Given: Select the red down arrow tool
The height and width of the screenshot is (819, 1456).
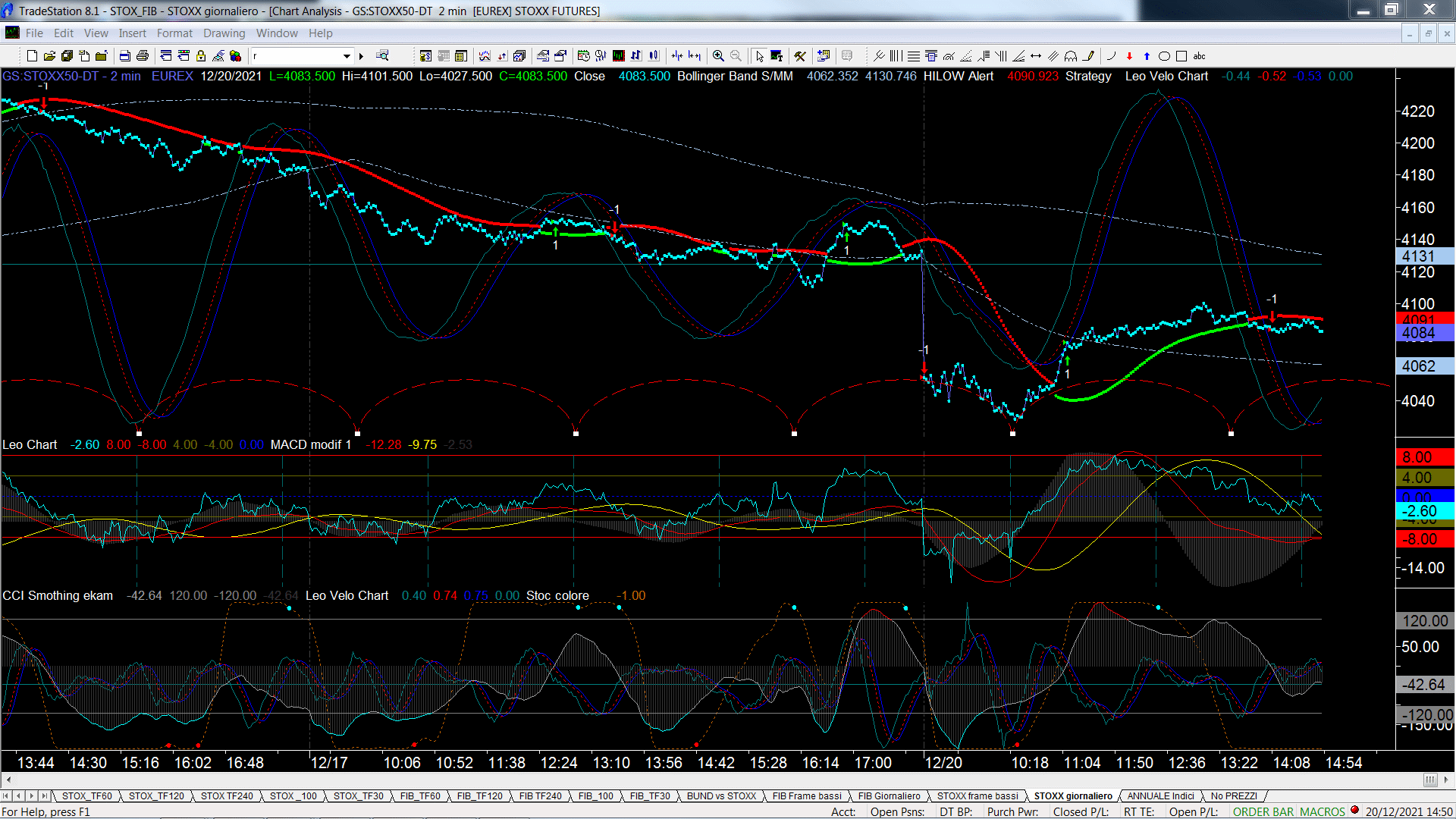Looking at the screenshot, I should (1129, 56).
